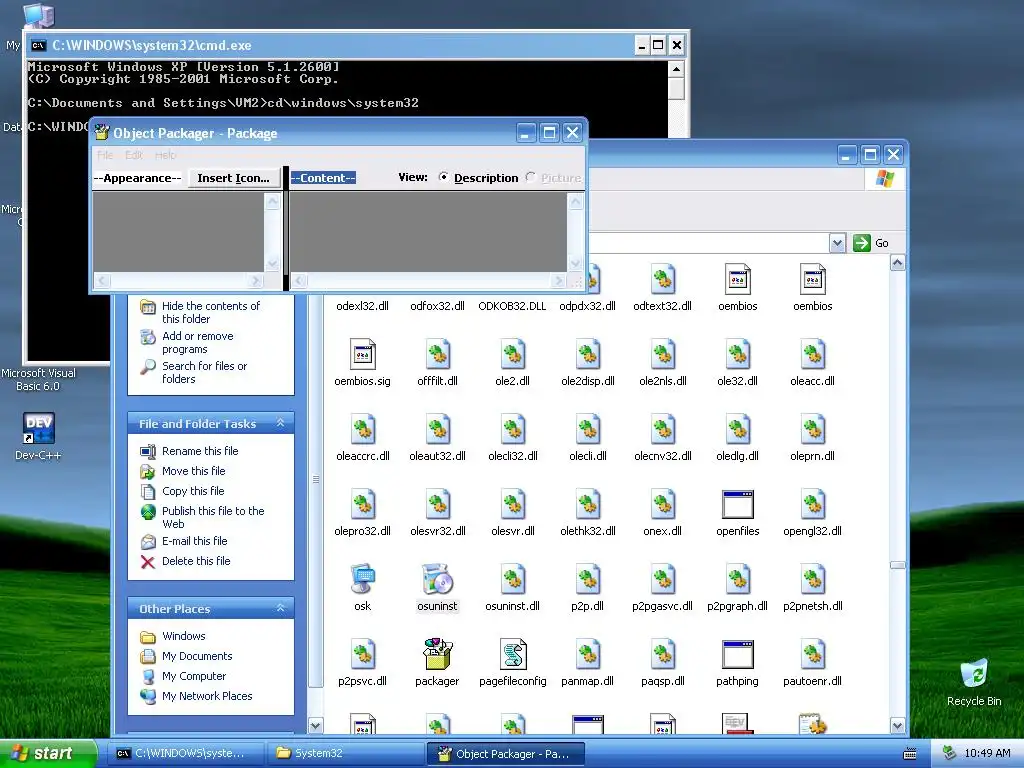Select the Picture view radio button

530,177
